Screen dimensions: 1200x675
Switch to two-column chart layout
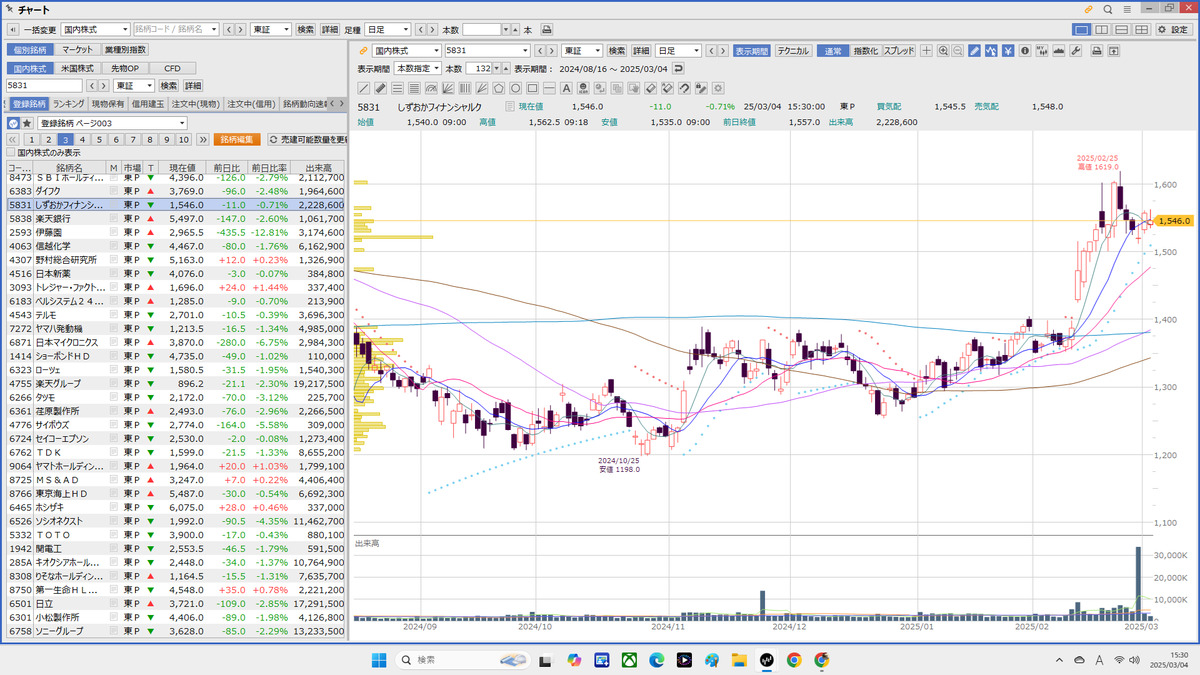(1102, 30)
